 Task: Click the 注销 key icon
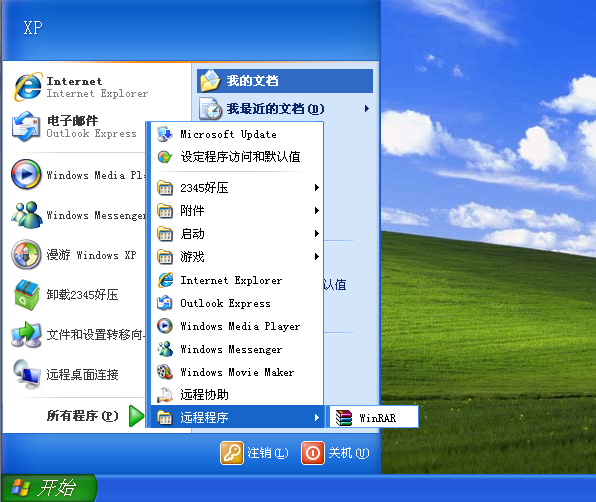tap(231, 453)
